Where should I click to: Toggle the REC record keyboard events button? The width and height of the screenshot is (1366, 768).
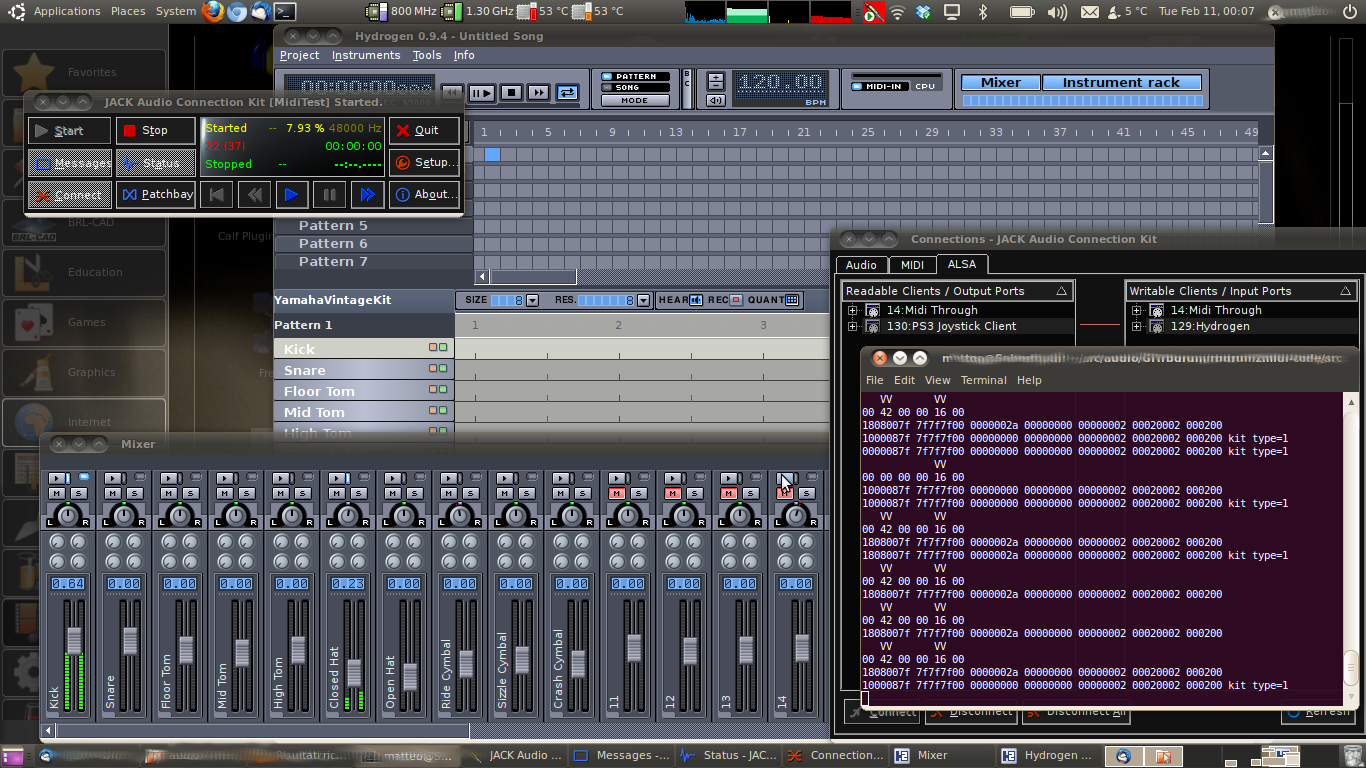[x=736, y=300]
